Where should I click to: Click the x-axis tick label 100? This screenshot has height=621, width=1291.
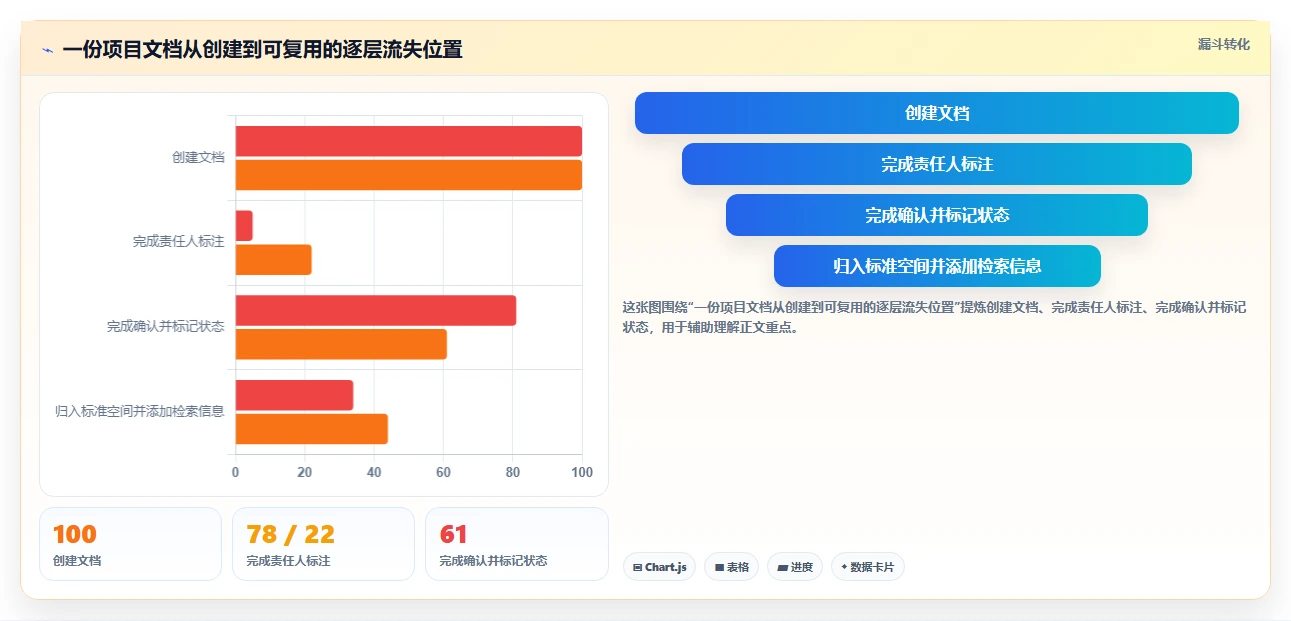[582, 472]
